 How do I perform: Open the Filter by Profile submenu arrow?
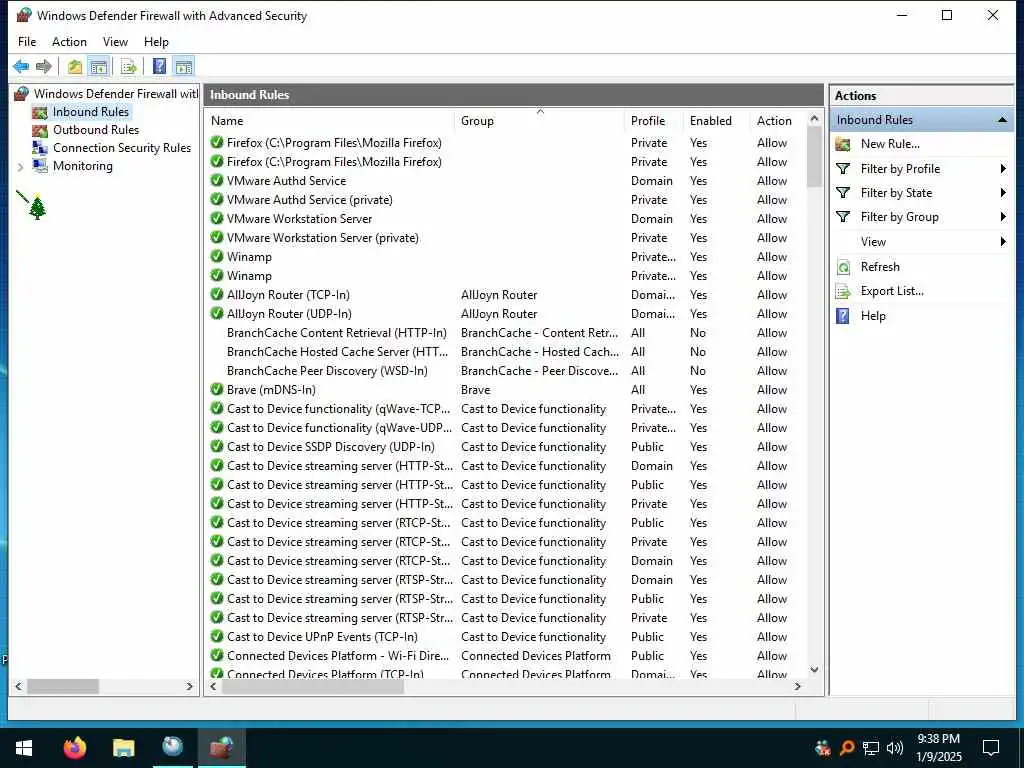pyautogui.click(x=1003, y=169)
